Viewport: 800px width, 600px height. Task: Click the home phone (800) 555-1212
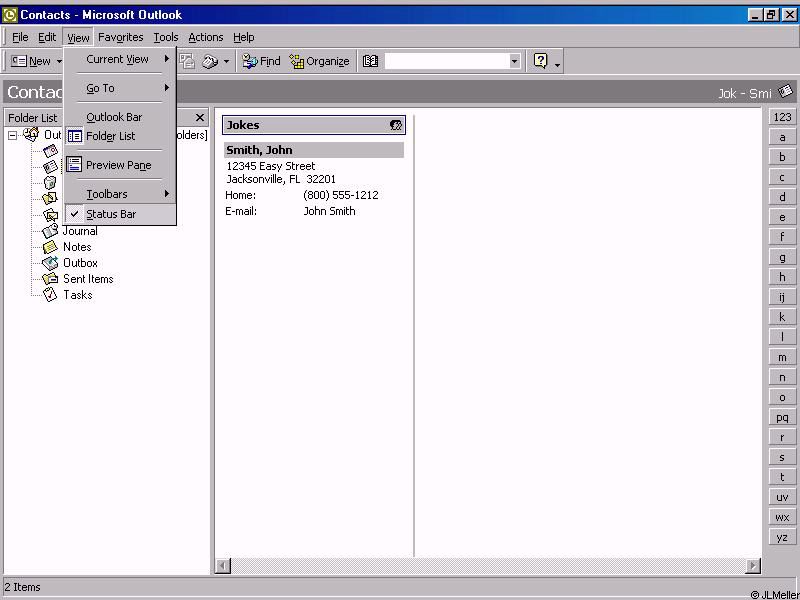(341, 195)
